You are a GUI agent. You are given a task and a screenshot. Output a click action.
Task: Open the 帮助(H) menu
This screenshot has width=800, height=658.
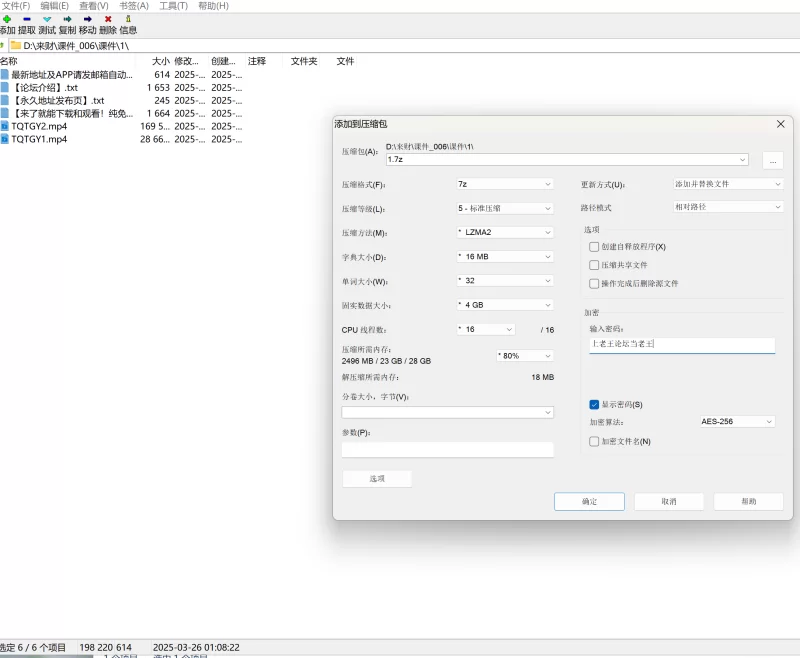coord(213,6)
